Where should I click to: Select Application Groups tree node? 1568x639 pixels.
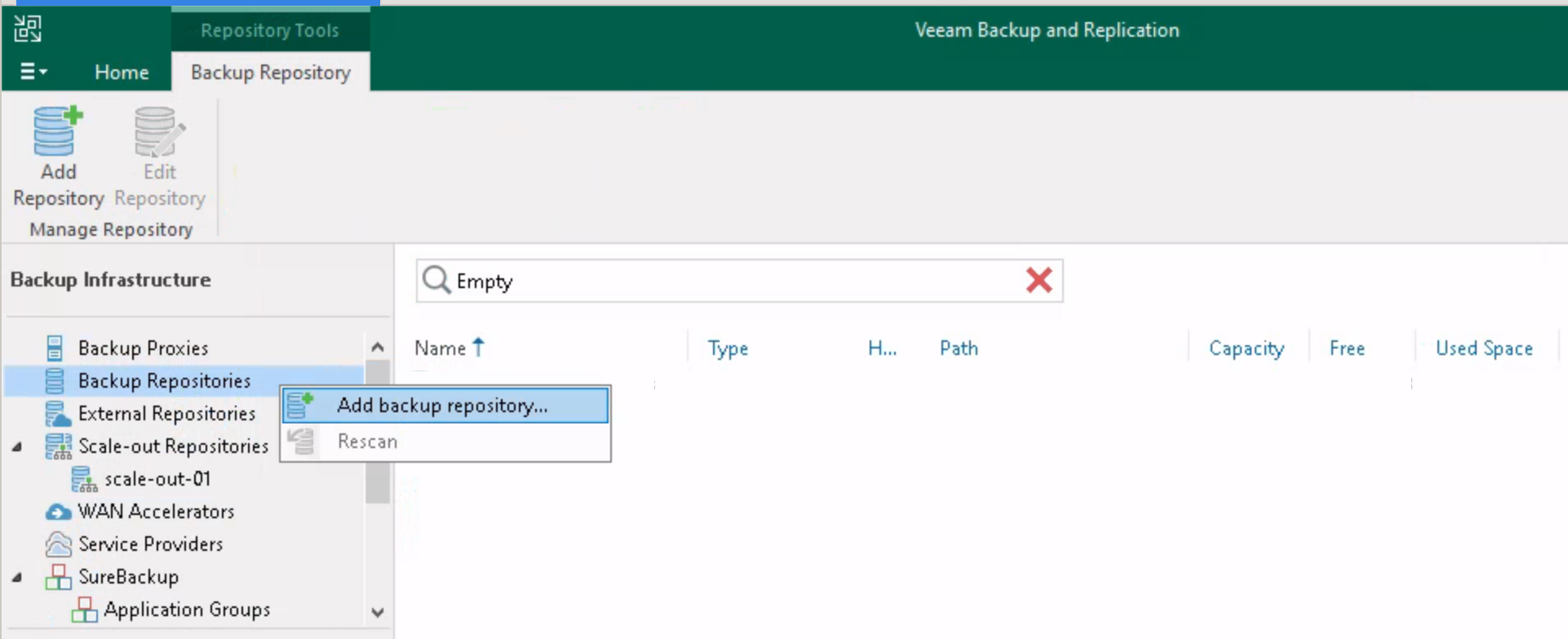(x=187, y=610)
